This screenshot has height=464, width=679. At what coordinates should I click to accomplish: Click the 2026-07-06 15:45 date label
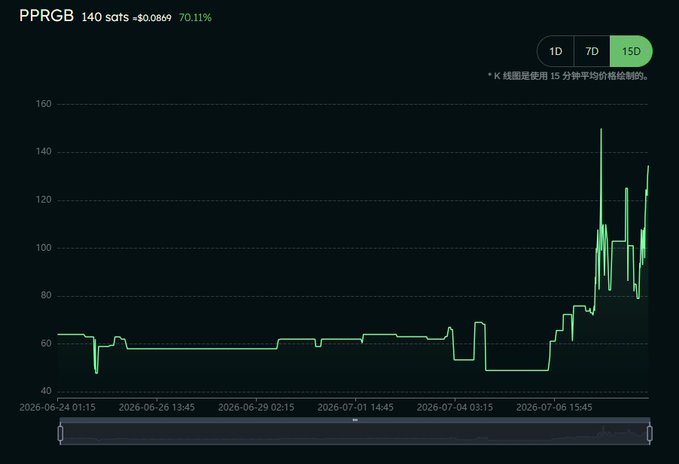click(554, 408)
